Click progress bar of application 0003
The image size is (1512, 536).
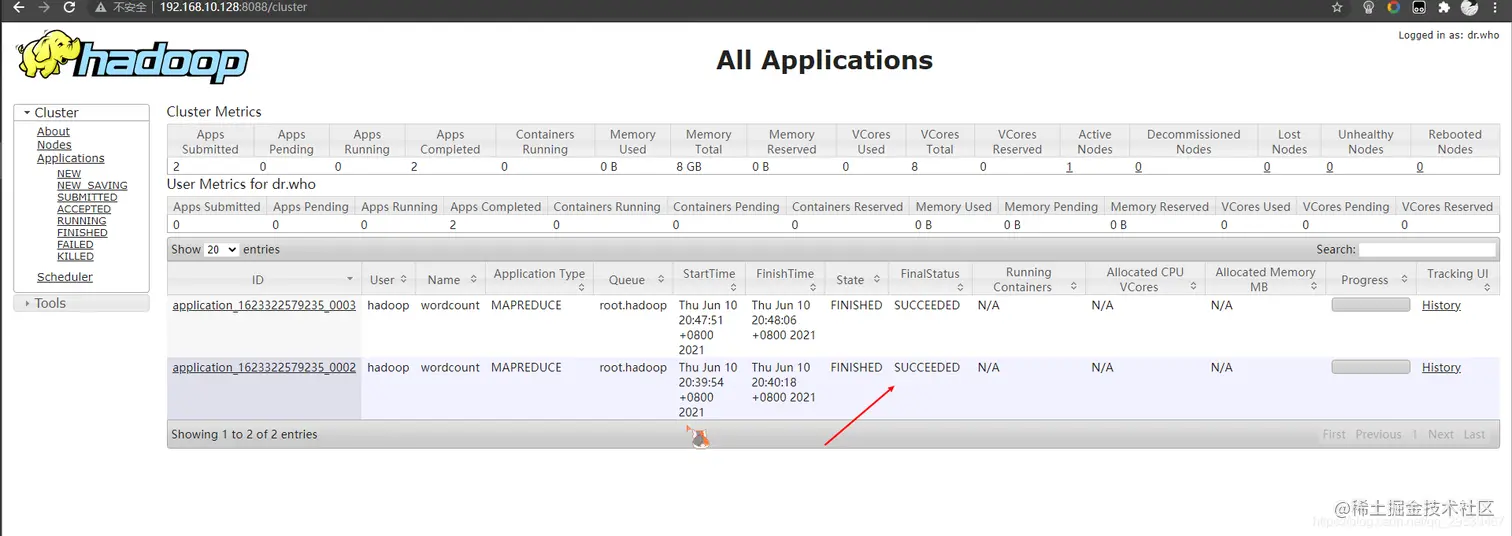1371,305
